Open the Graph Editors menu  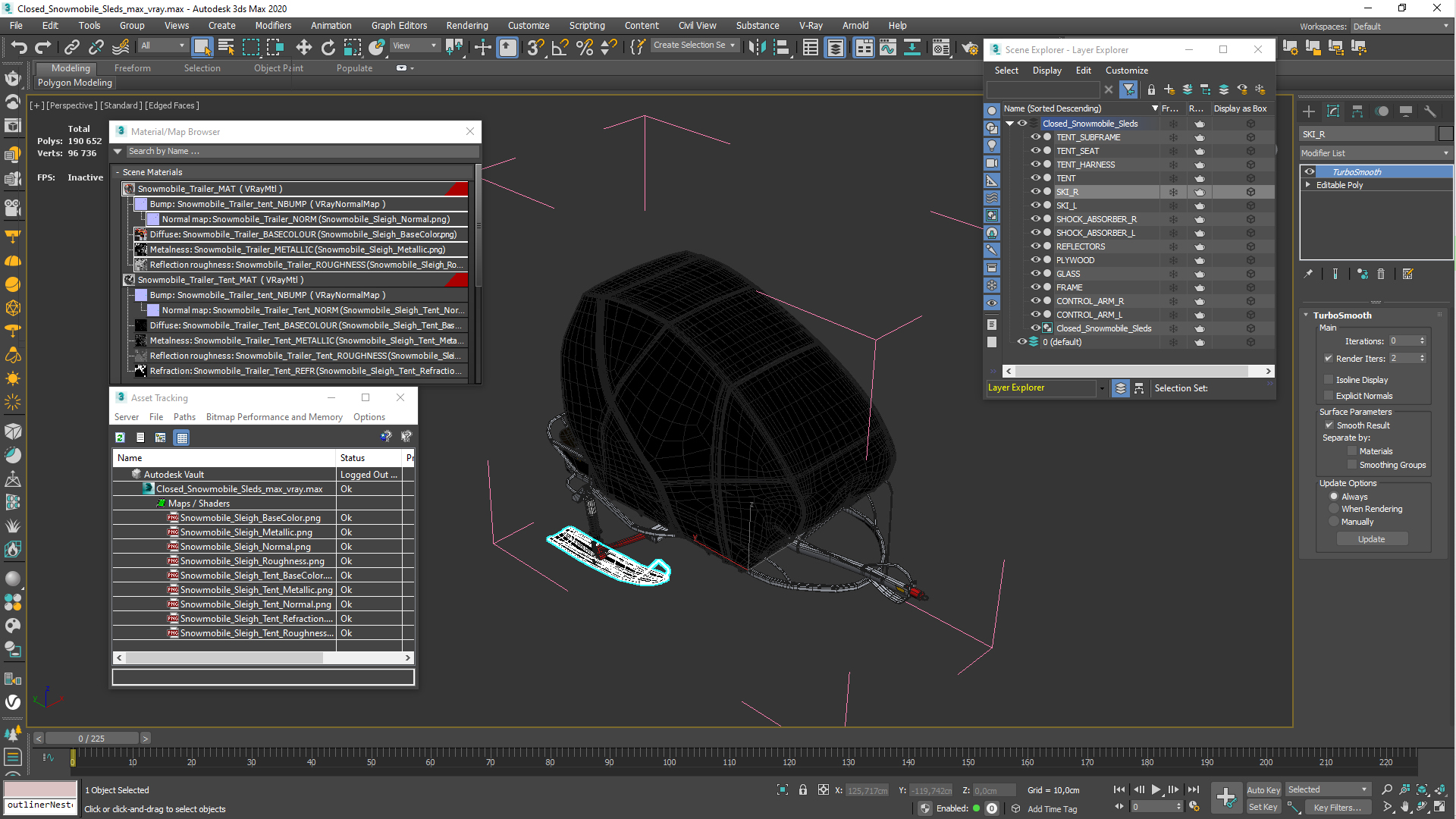click(399, 25)
